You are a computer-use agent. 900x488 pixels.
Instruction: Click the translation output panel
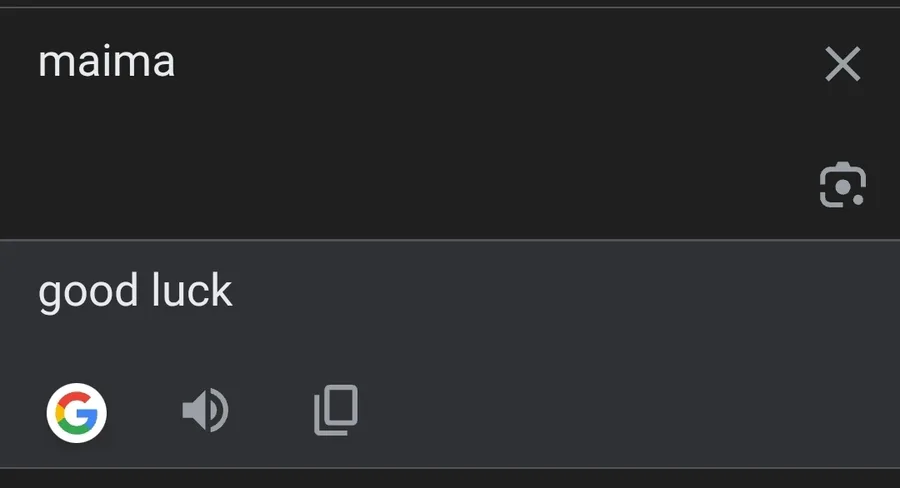[x=450, y=354]
